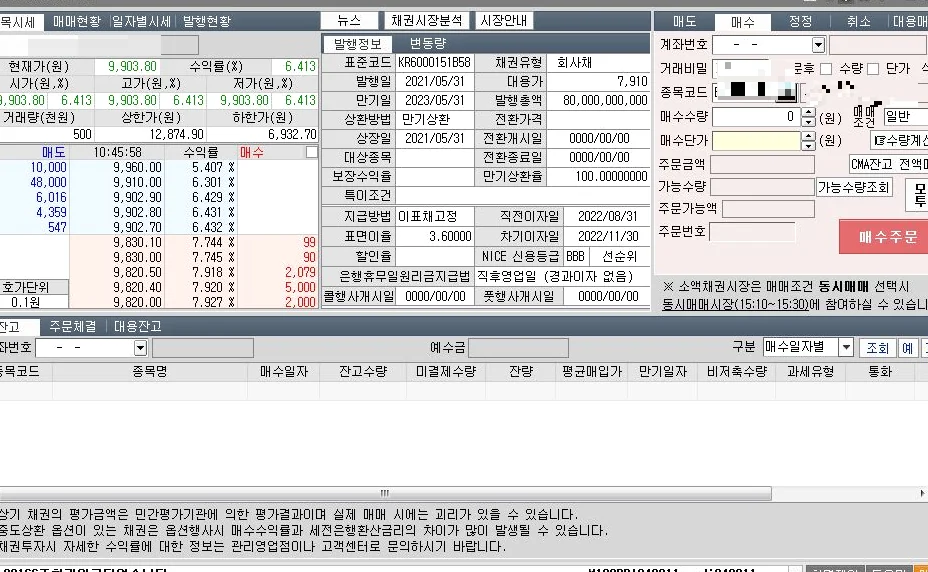This screenshot has height=572, width=928.
Task: Click into the 매수수량 input field
Action: coord(756,117)
